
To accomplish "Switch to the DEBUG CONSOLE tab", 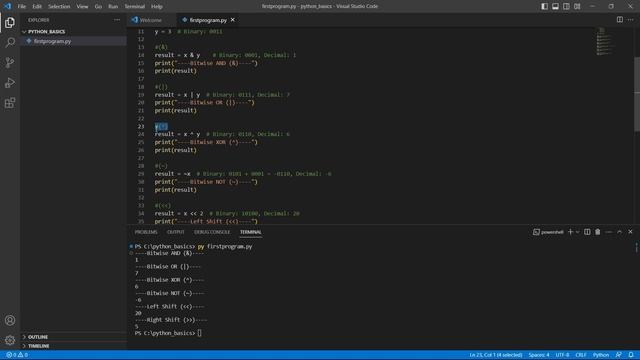I will (x=212, y=232).
